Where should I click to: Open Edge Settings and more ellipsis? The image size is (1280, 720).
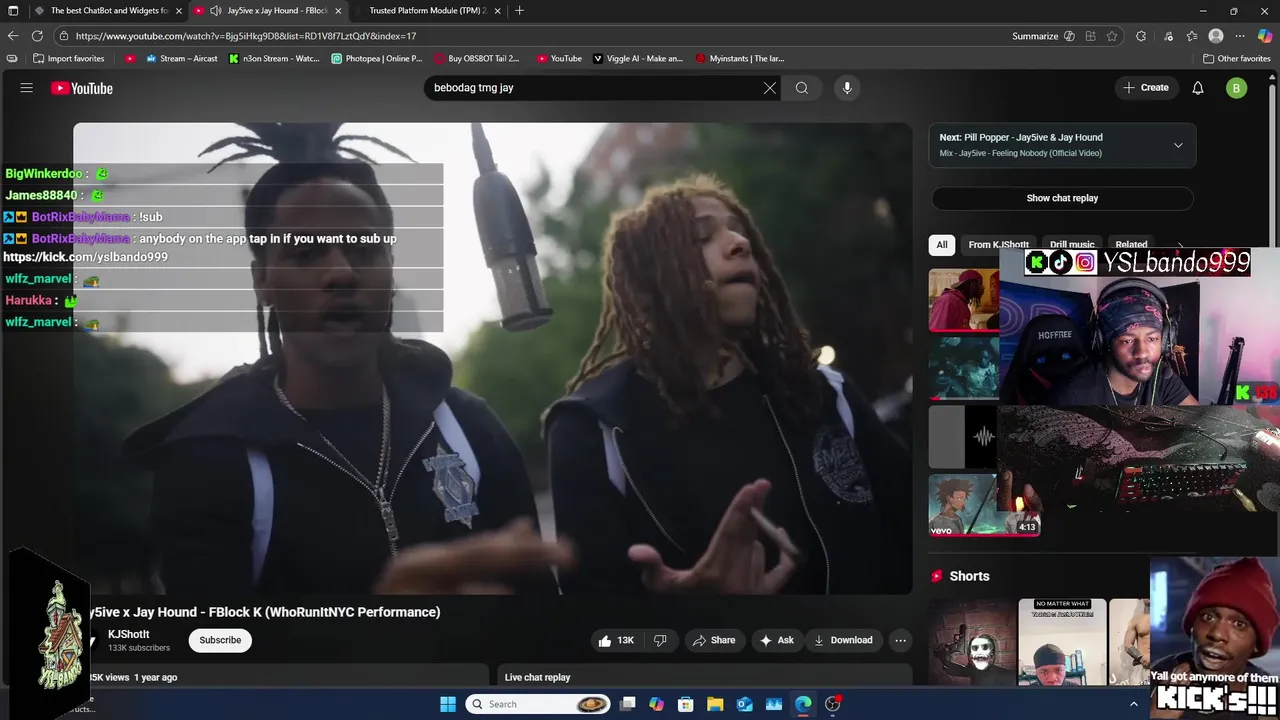[x=1240, y=36]
